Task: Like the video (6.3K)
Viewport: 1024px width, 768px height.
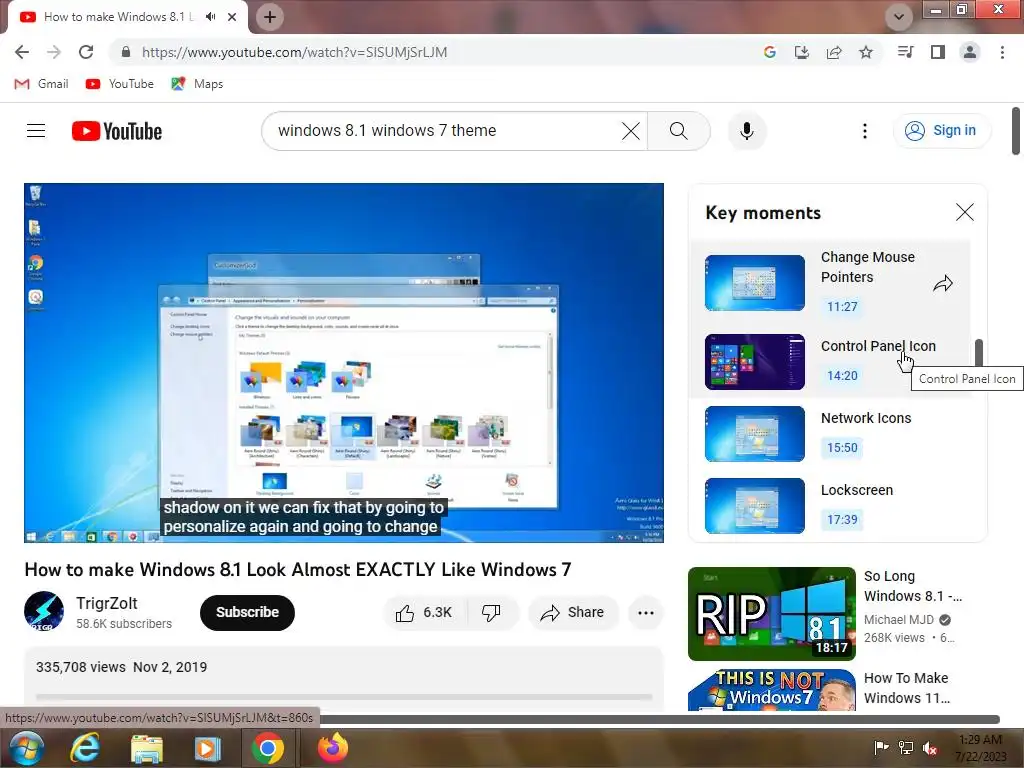Action: pos(425,613)
